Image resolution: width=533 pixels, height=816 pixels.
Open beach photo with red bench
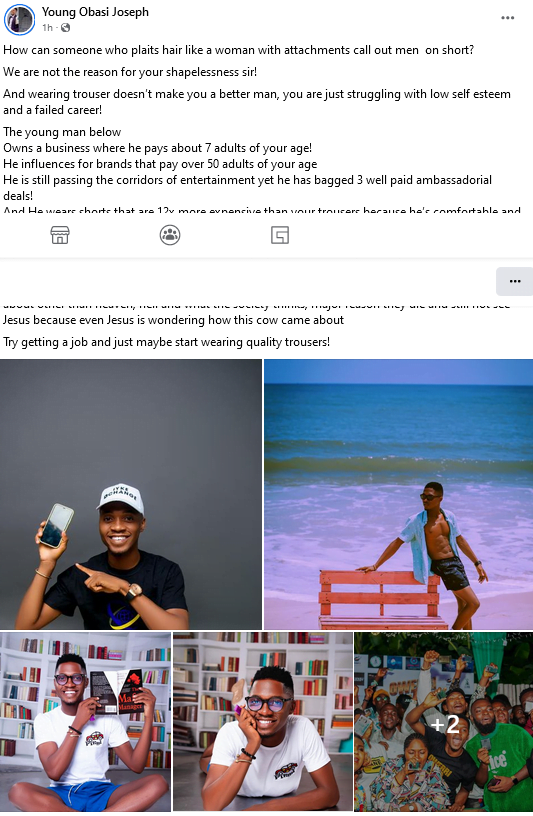click(398, 494)
